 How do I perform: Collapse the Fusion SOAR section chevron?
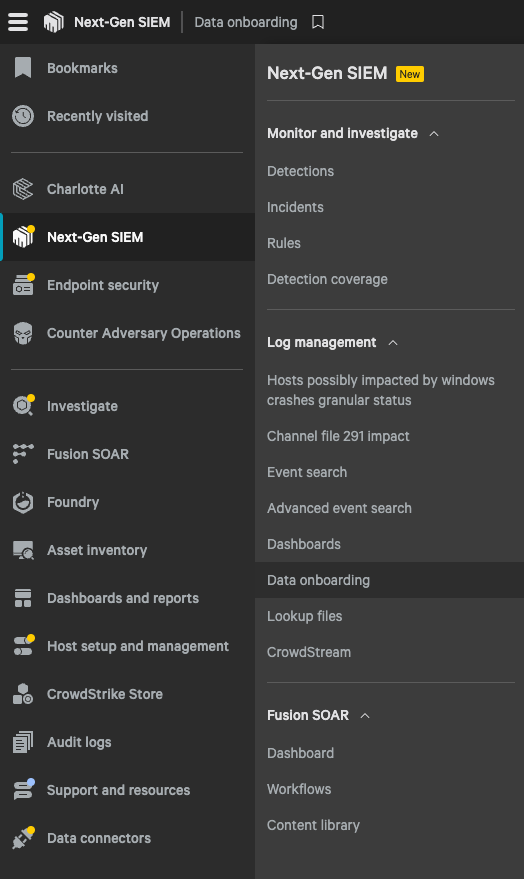point(365,715)
